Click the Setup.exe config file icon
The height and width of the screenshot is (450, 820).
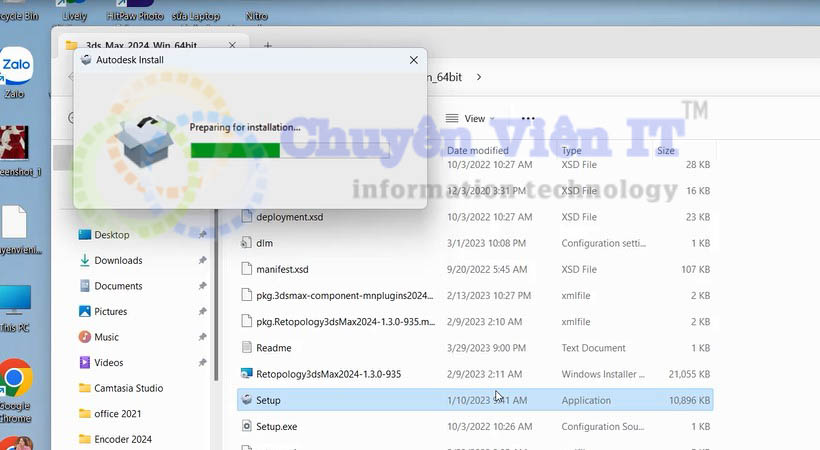pyautogui.click(x=247, y=426)
